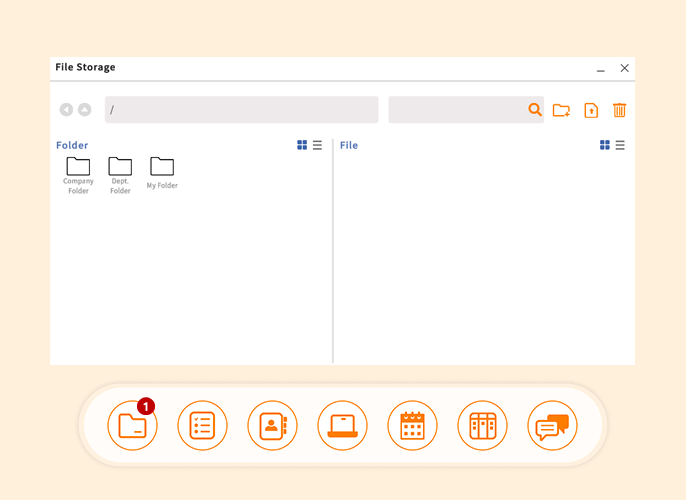Switch File pane to list view
Viewport: 686px width, 500px height.
click(620, 145)
